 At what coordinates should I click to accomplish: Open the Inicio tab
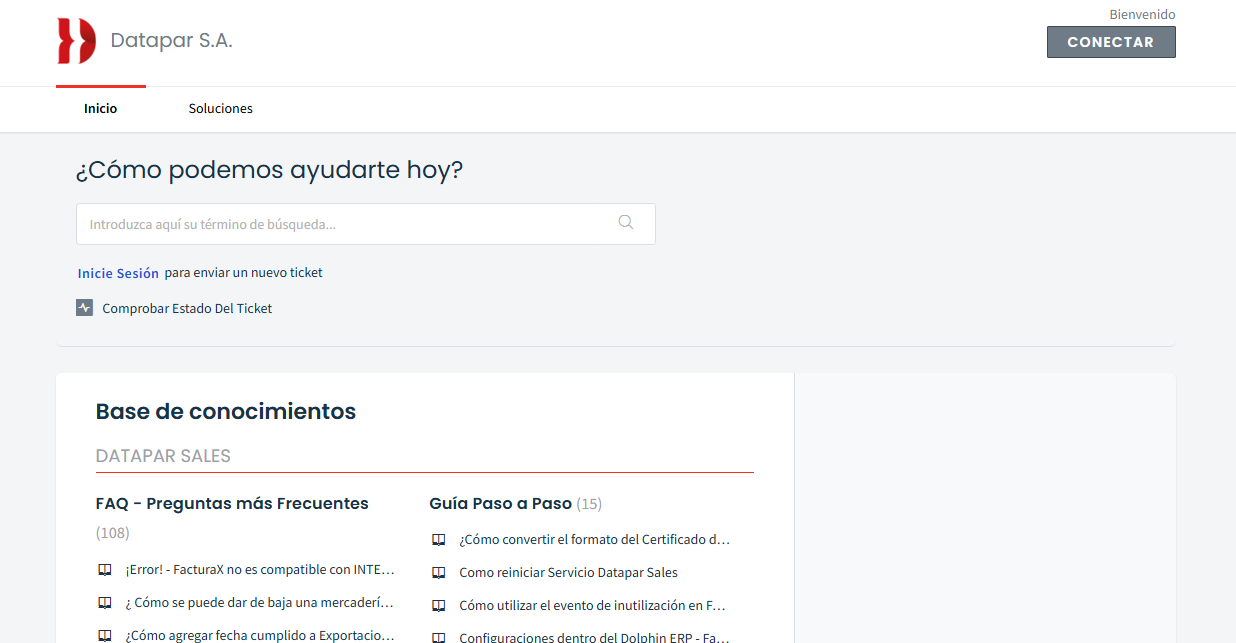[x=100, y=109]
